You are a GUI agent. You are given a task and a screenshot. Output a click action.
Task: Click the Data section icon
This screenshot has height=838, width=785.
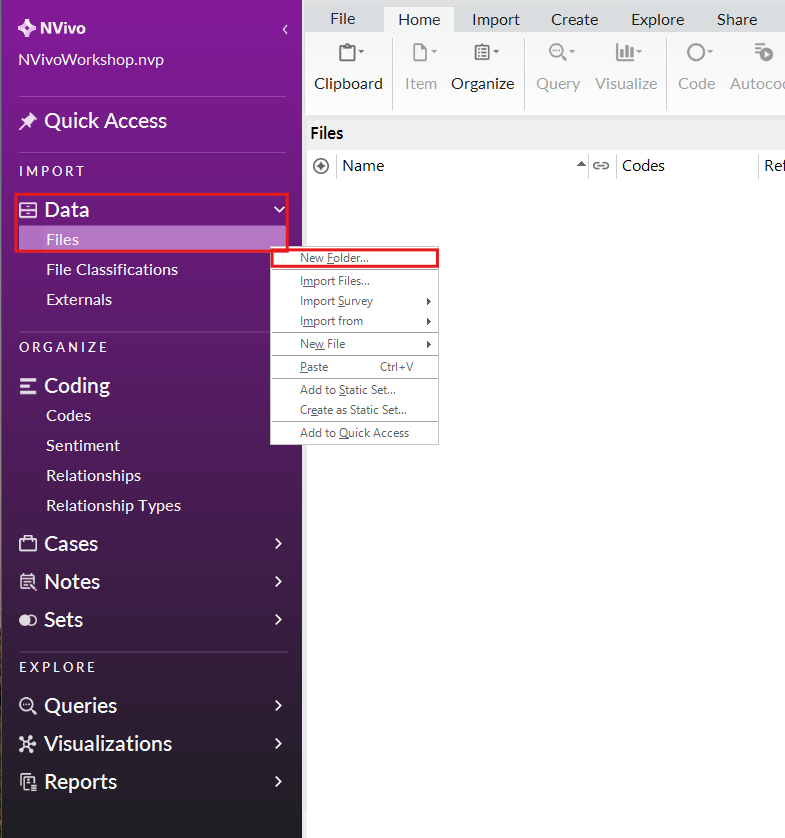coord(28,210)
